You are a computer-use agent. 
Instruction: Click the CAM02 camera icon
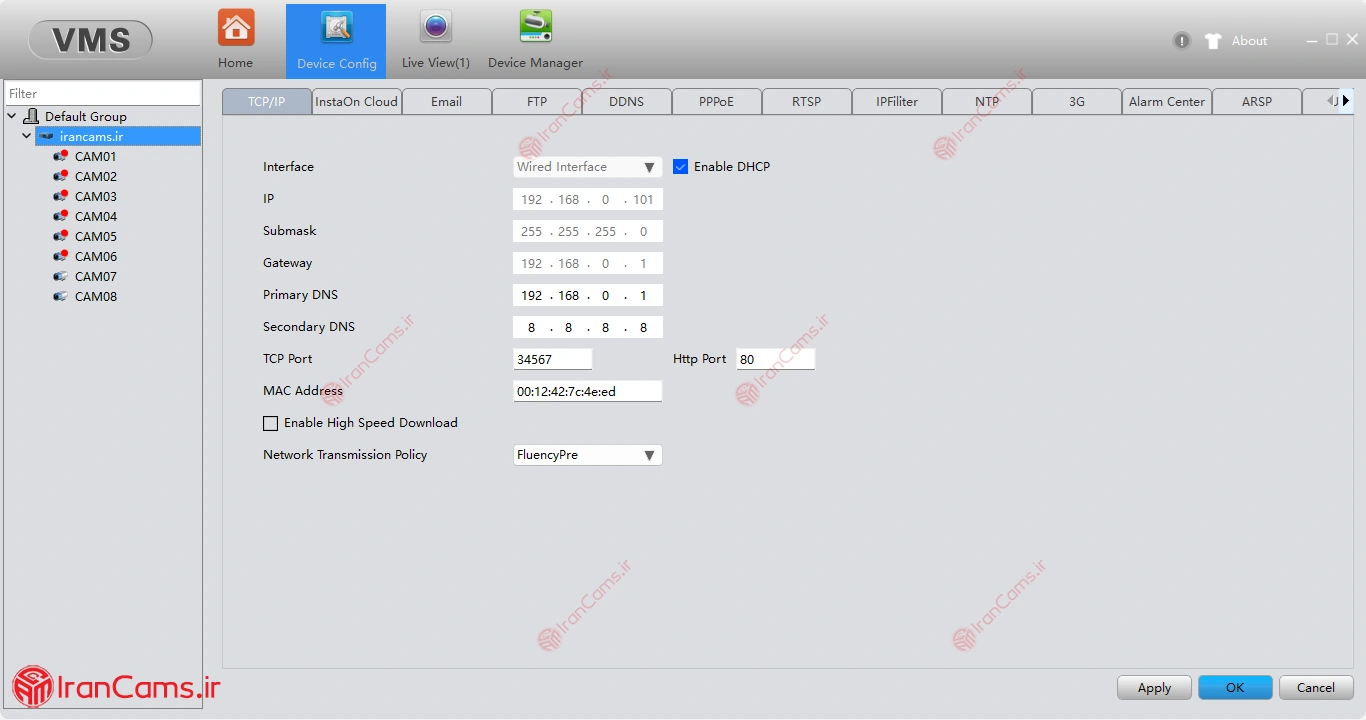click(x=61, y=176)
